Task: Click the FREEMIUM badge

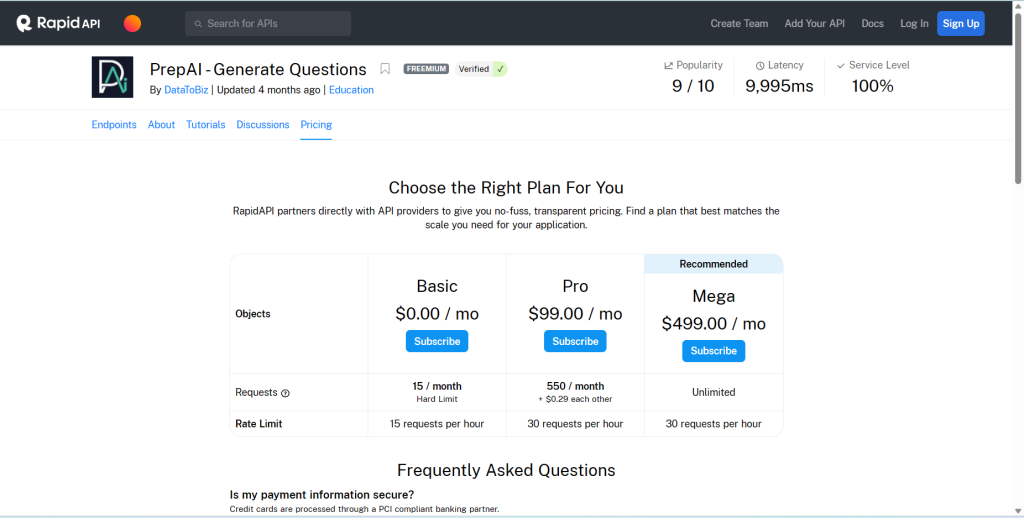Action: 426,69
